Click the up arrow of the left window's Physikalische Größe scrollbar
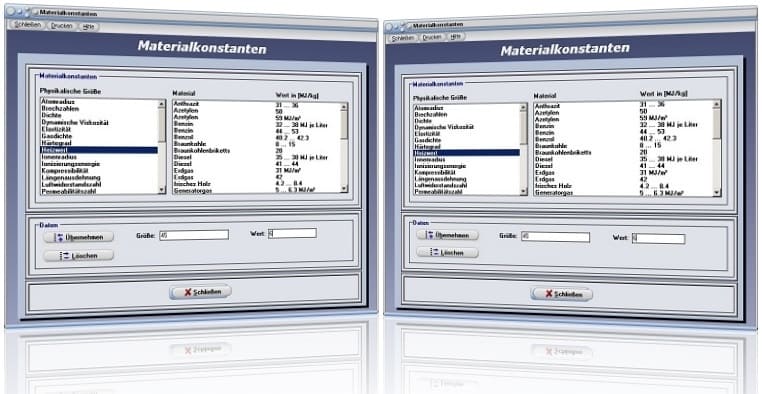The image size is (762, 394). tap(162, 103)
